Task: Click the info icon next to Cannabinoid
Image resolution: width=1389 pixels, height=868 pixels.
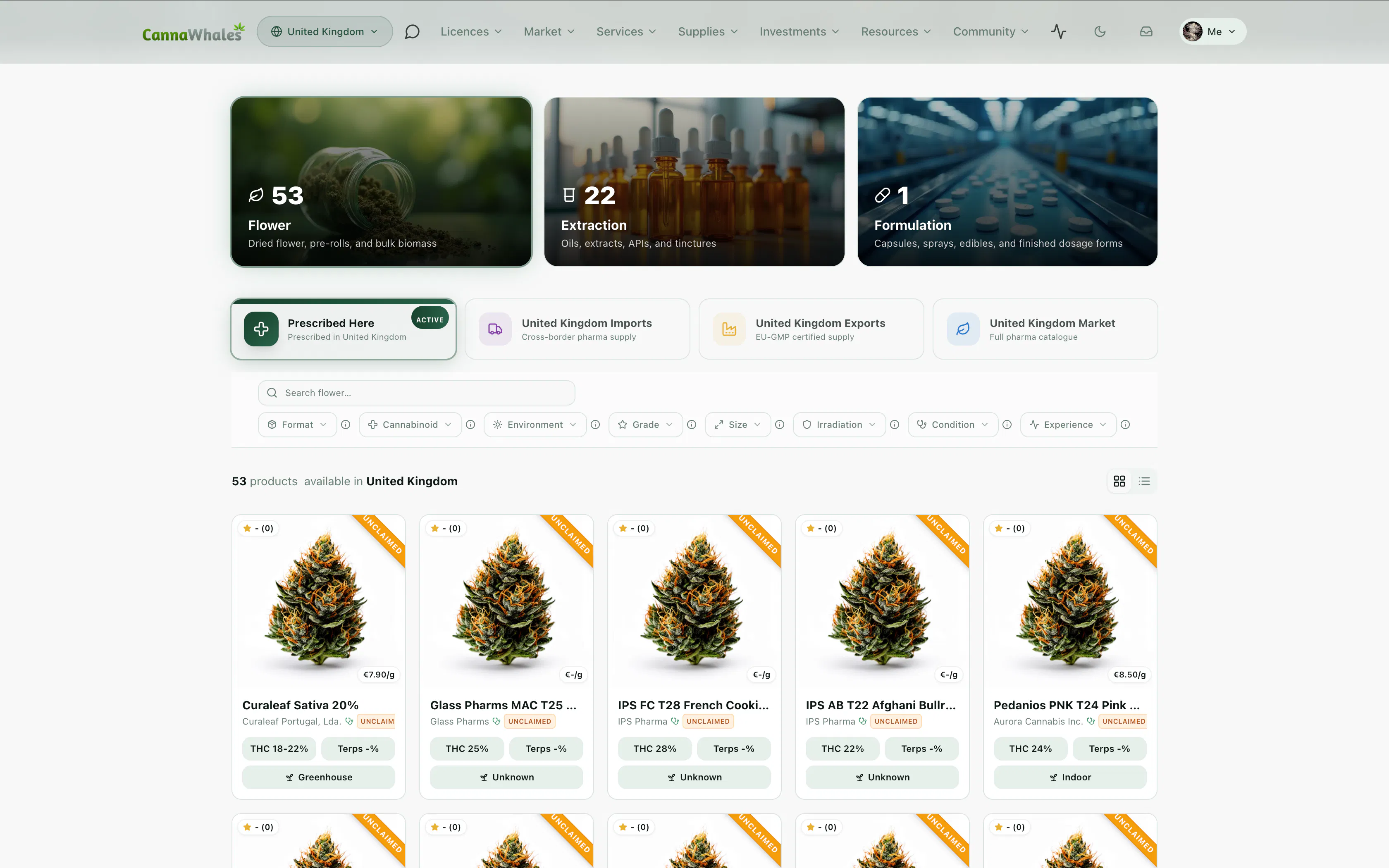Action: coord(470,425)
